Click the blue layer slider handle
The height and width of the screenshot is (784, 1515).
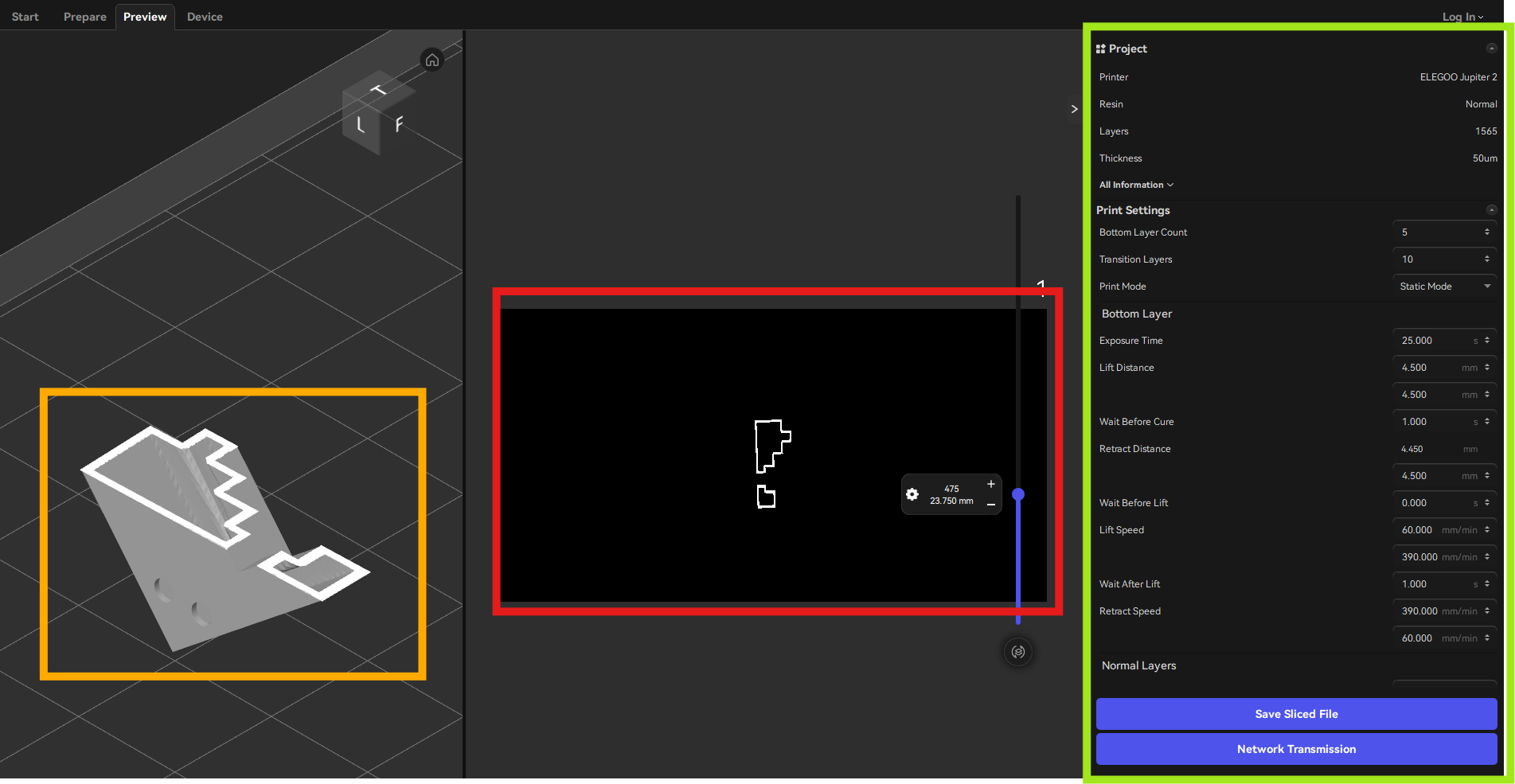1018,494
